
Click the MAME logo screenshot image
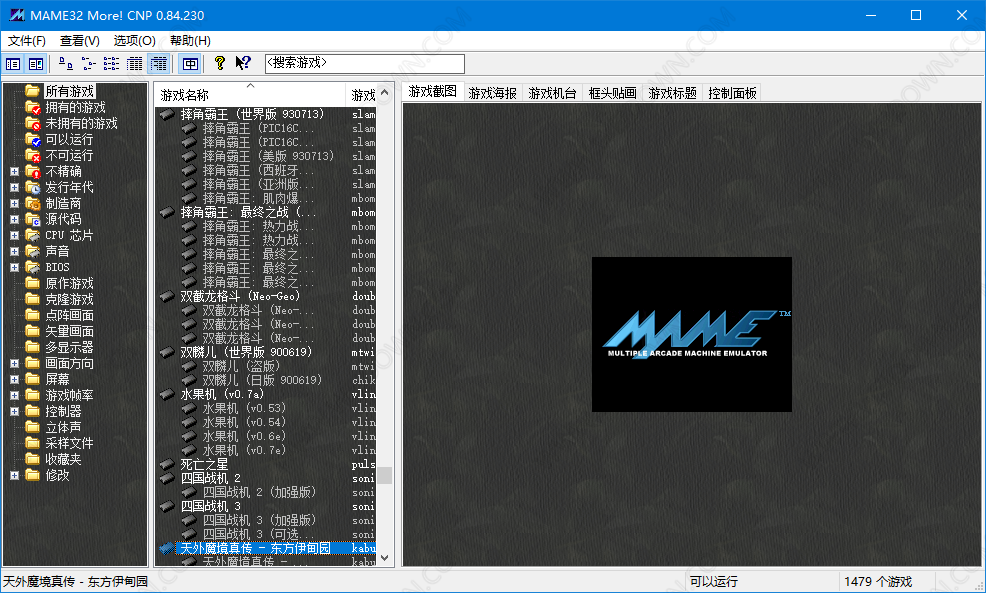pyautogui.click(x=692, y=334)
